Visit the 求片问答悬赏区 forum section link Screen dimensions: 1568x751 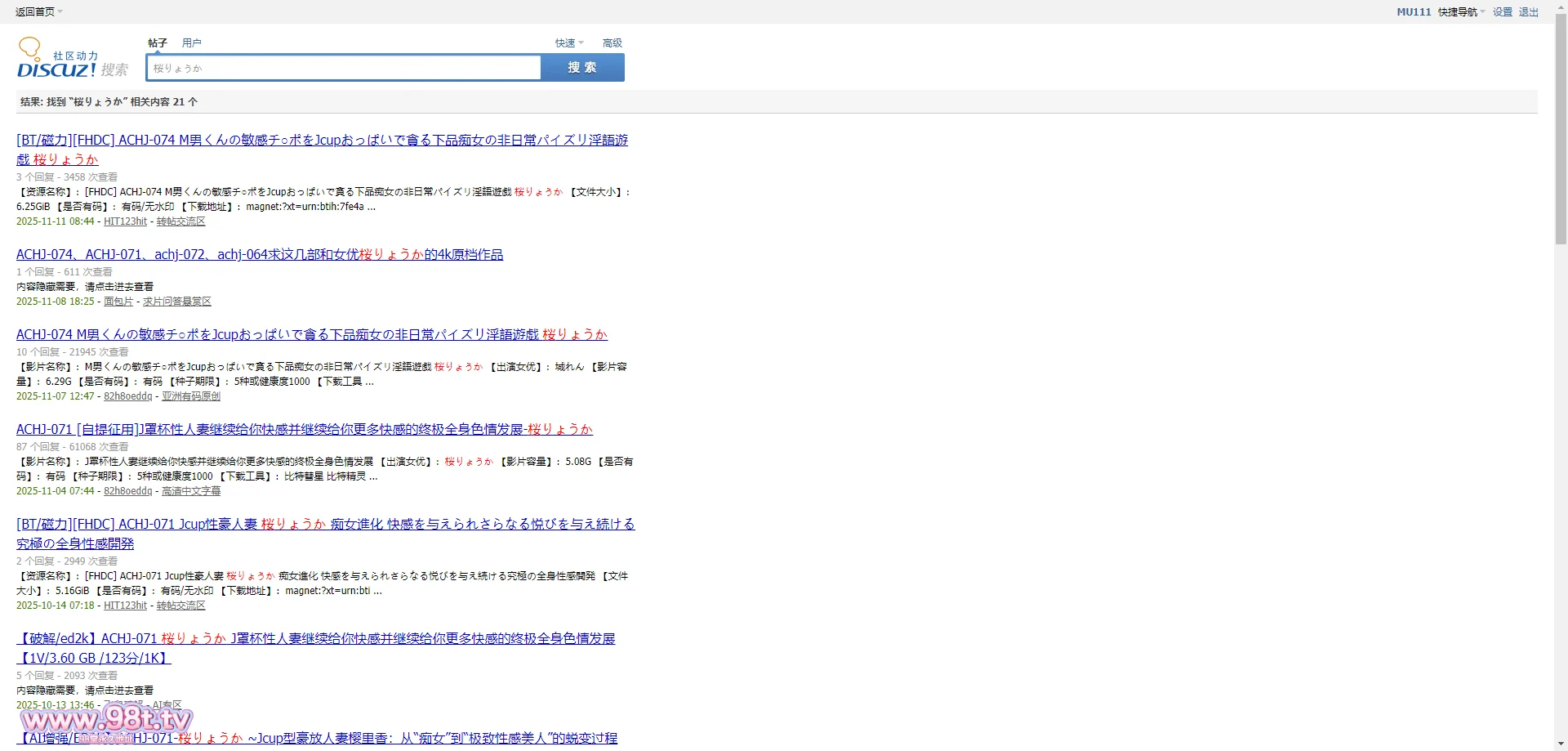click(x=176, y=302)
